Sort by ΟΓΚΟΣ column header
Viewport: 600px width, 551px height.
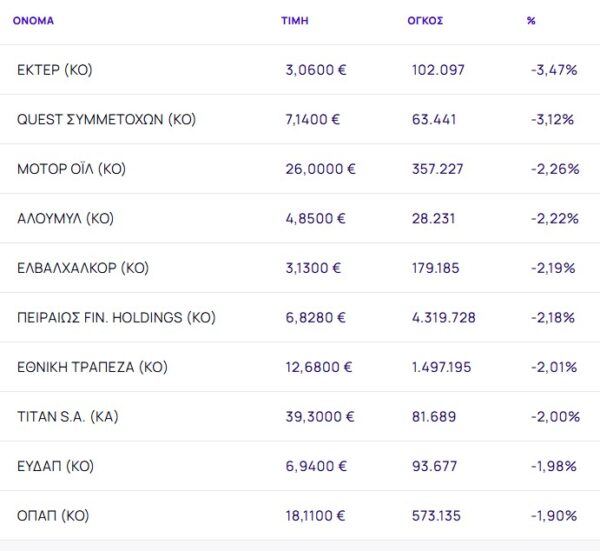427,20
